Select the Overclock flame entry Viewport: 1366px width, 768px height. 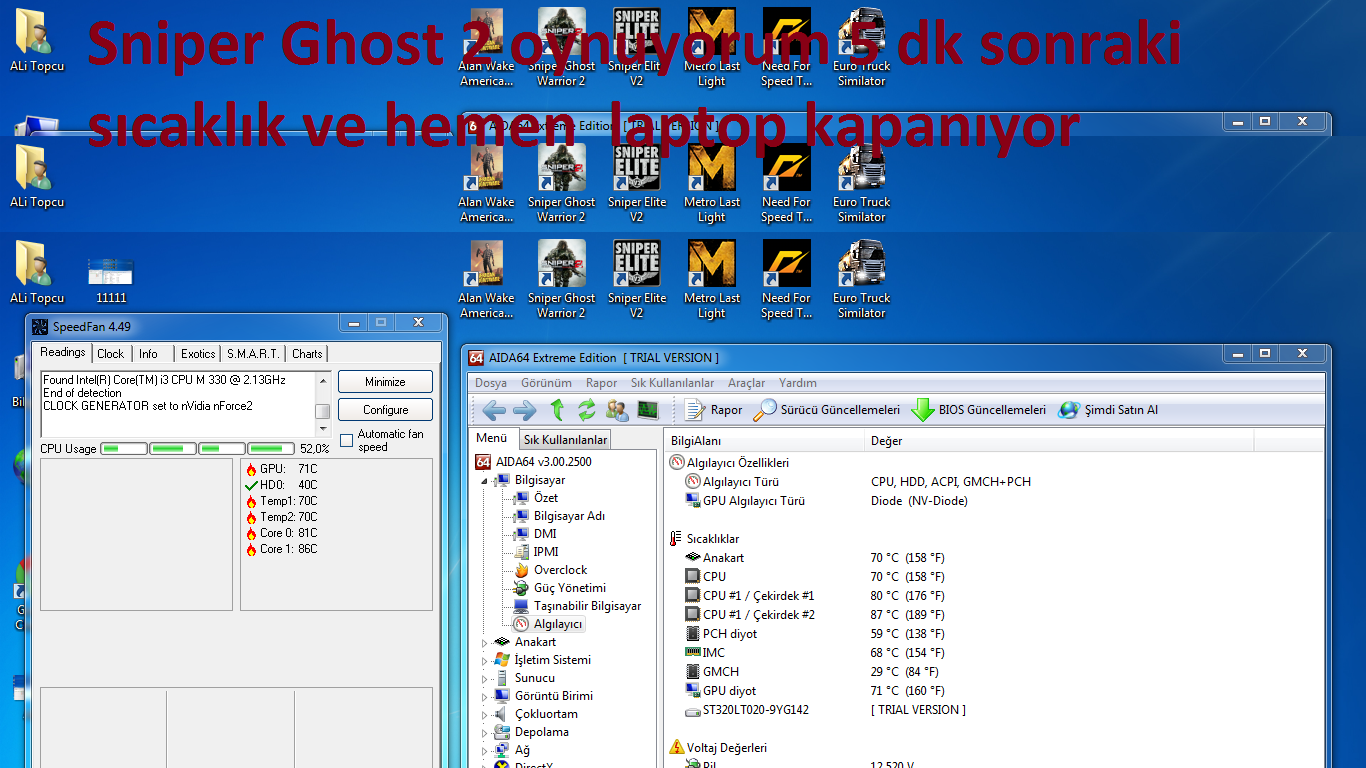point(549,570)
